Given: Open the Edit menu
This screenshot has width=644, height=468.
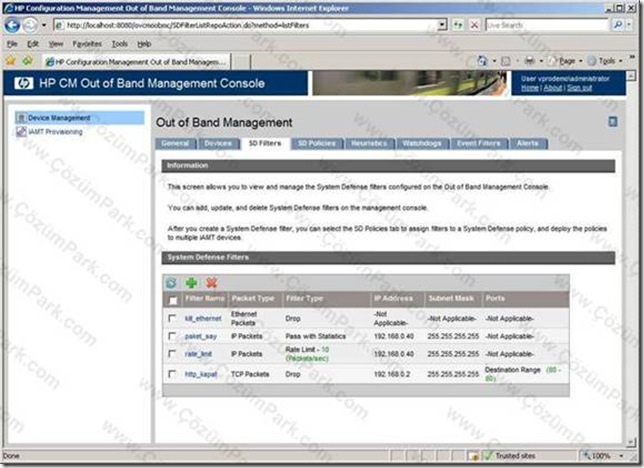Looking at the screenshot, I should (33, 44).
